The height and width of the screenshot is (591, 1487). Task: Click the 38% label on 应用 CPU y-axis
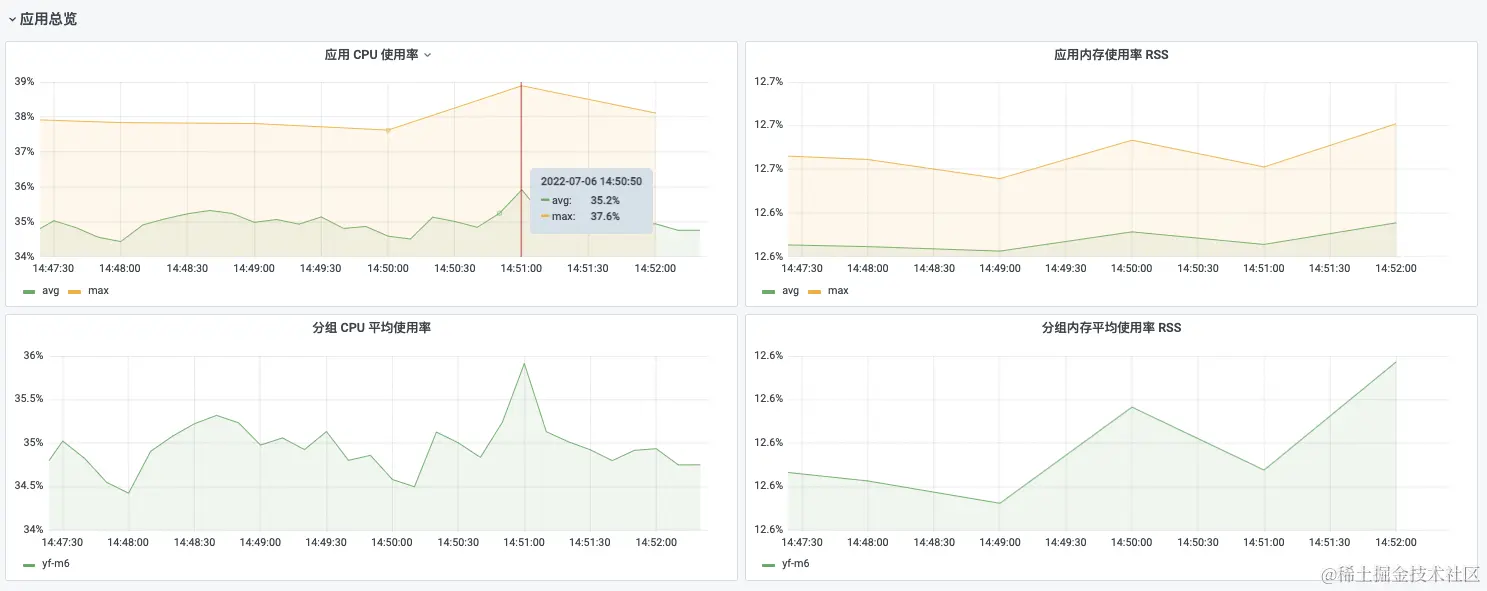pos(24,117)
